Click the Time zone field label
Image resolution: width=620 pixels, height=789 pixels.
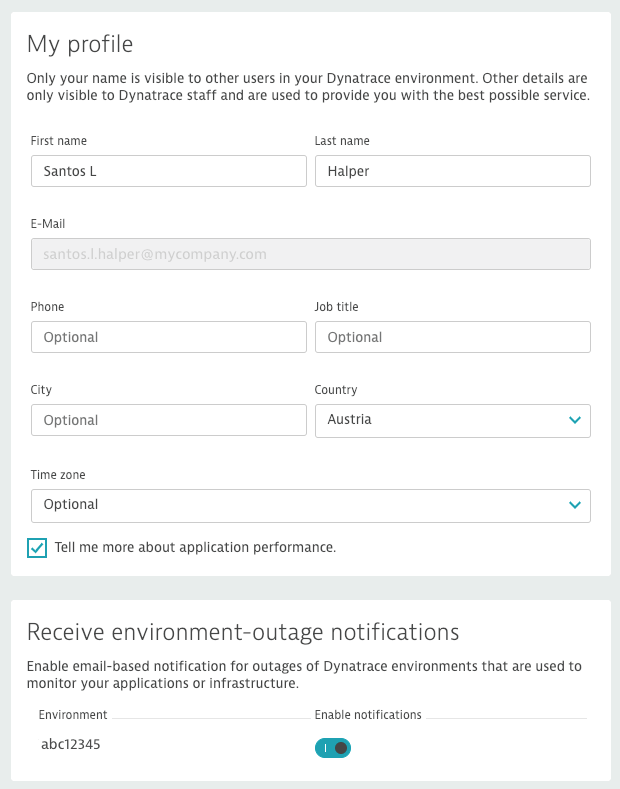[58, 475]
